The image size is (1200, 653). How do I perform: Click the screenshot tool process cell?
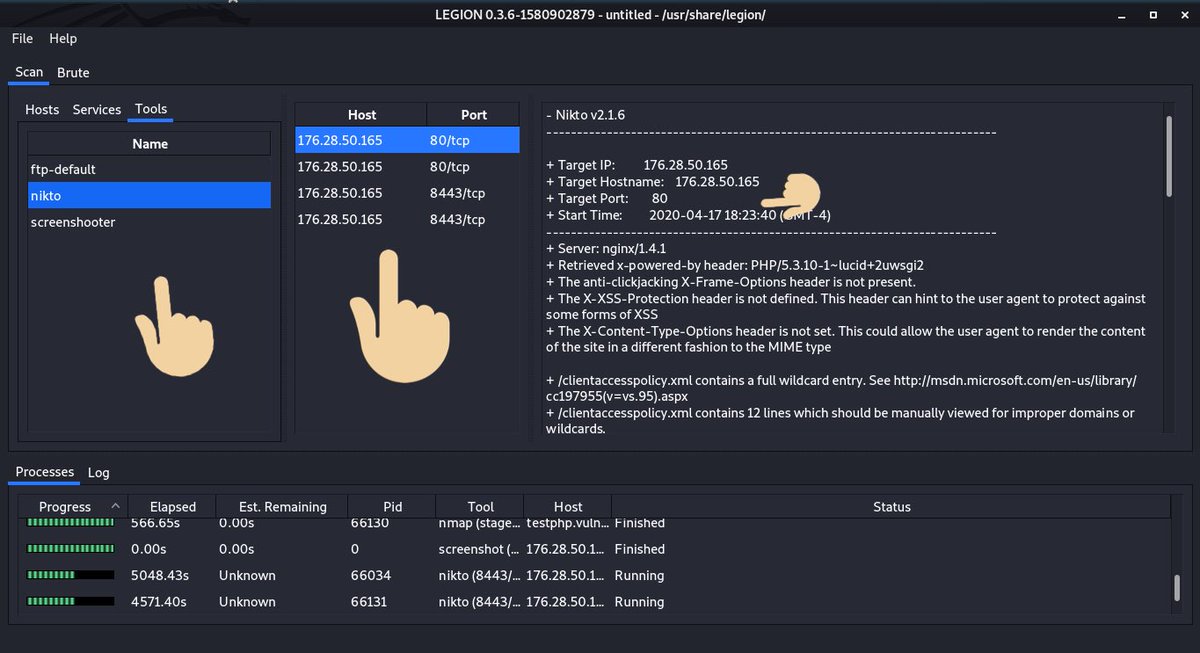point(479,549)
